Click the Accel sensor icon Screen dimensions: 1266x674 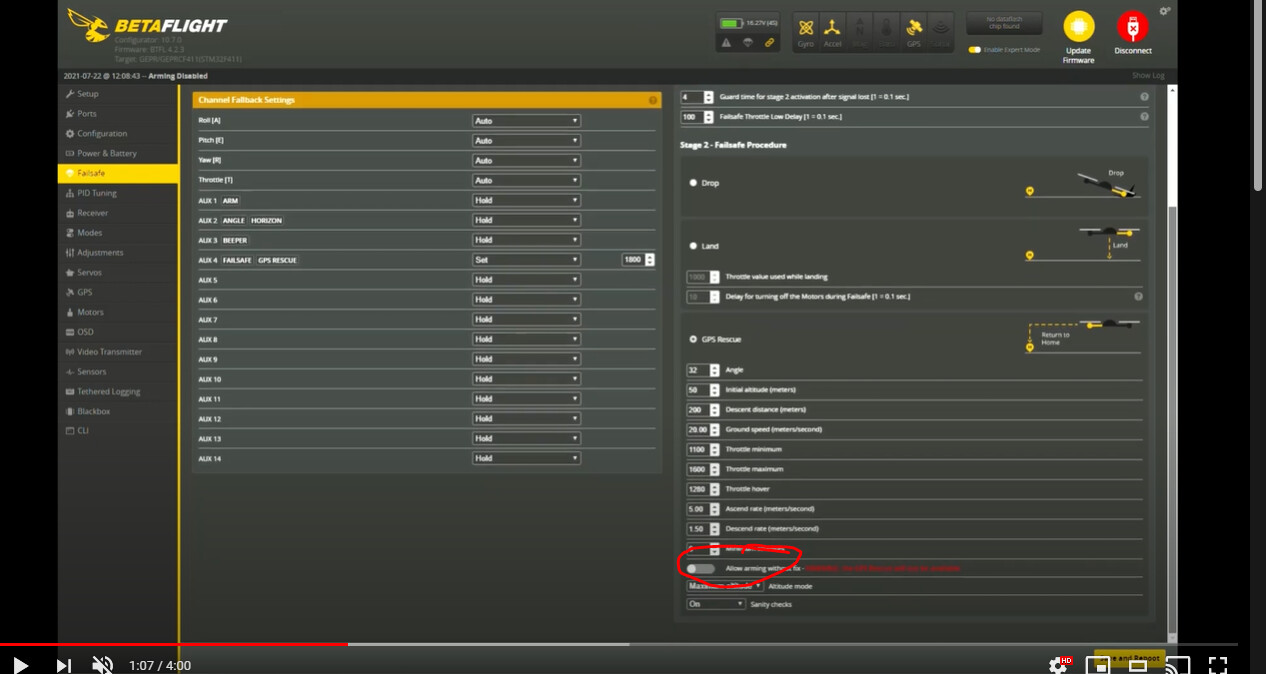(x=832, y=30)
